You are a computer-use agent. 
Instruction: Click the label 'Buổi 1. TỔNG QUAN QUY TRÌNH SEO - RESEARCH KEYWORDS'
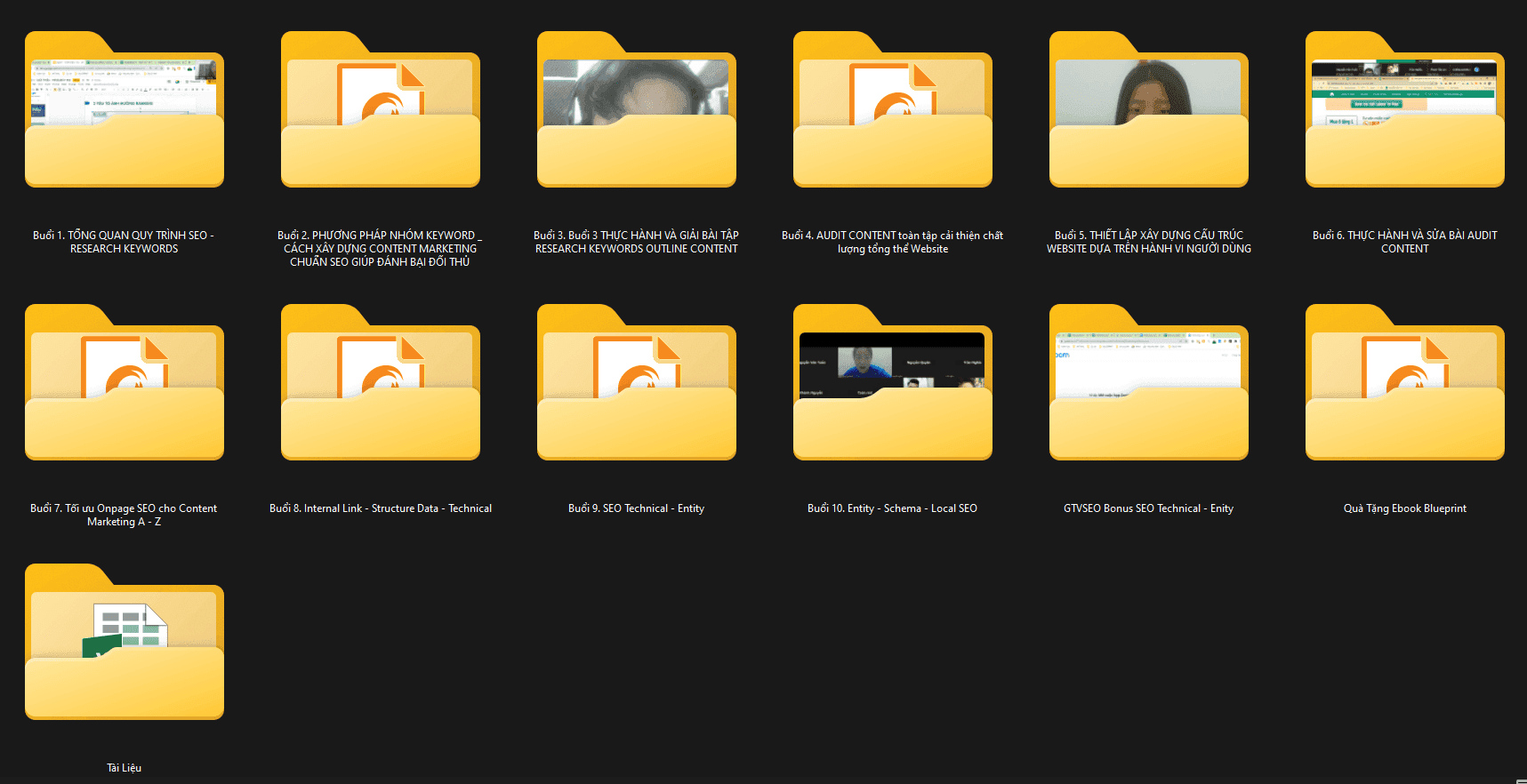pos(124,242)
